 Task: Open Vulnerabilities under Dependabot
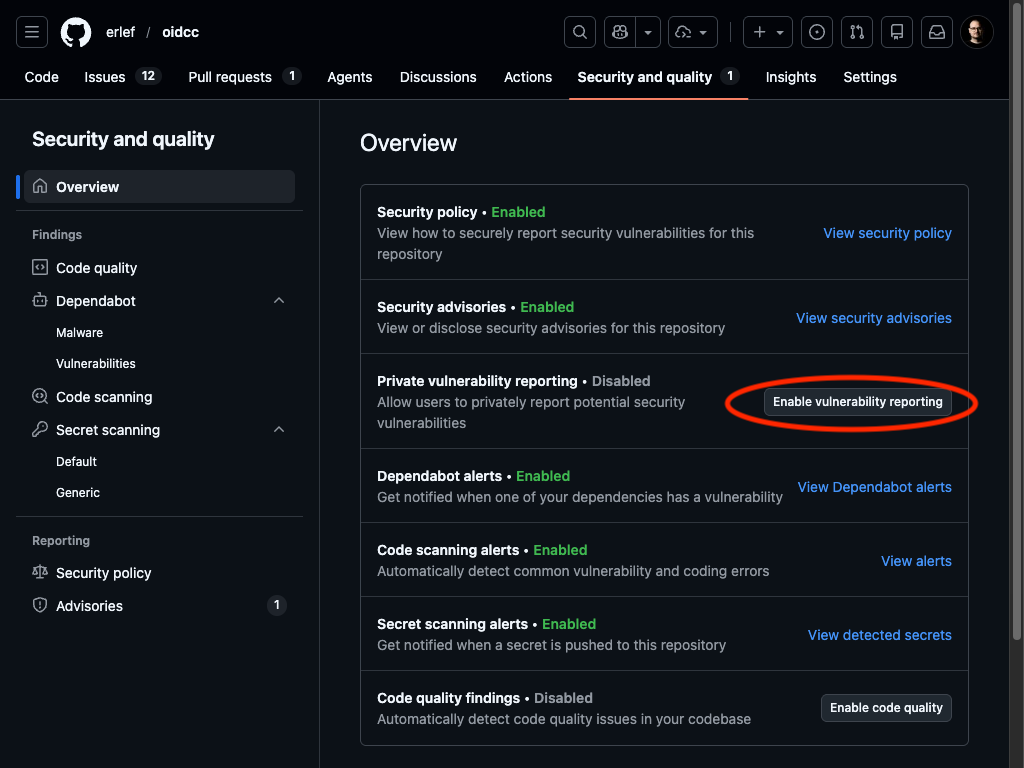tap(95, 364)
